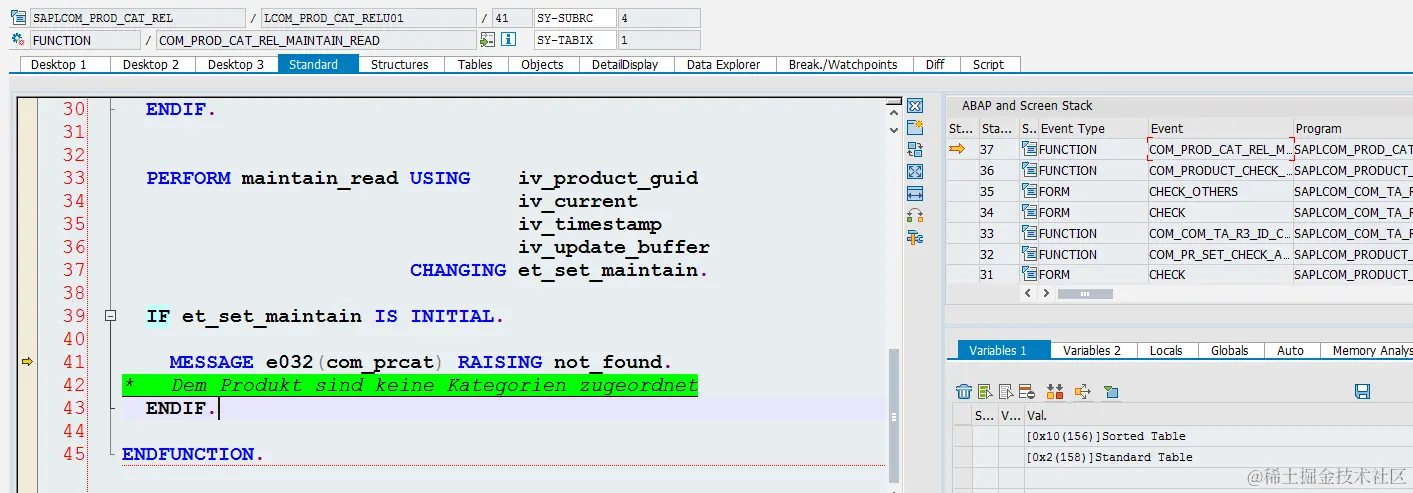Click the editor scroll down chevron

click(x=894, y=129)
